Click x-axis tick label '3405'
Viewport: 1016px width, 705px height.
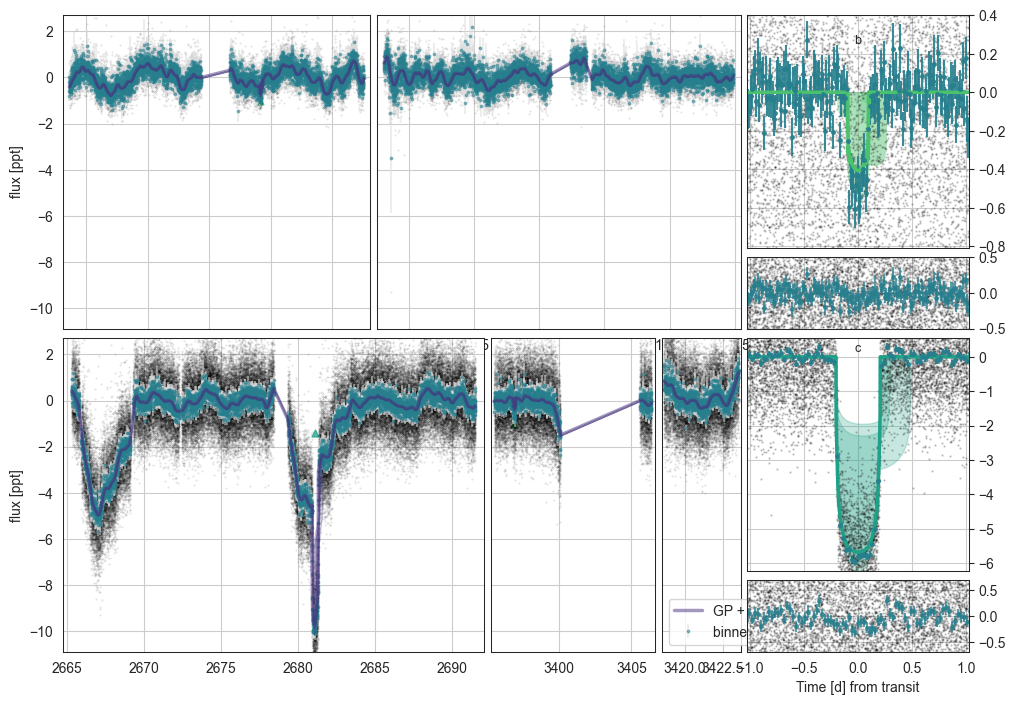[632, 667]
